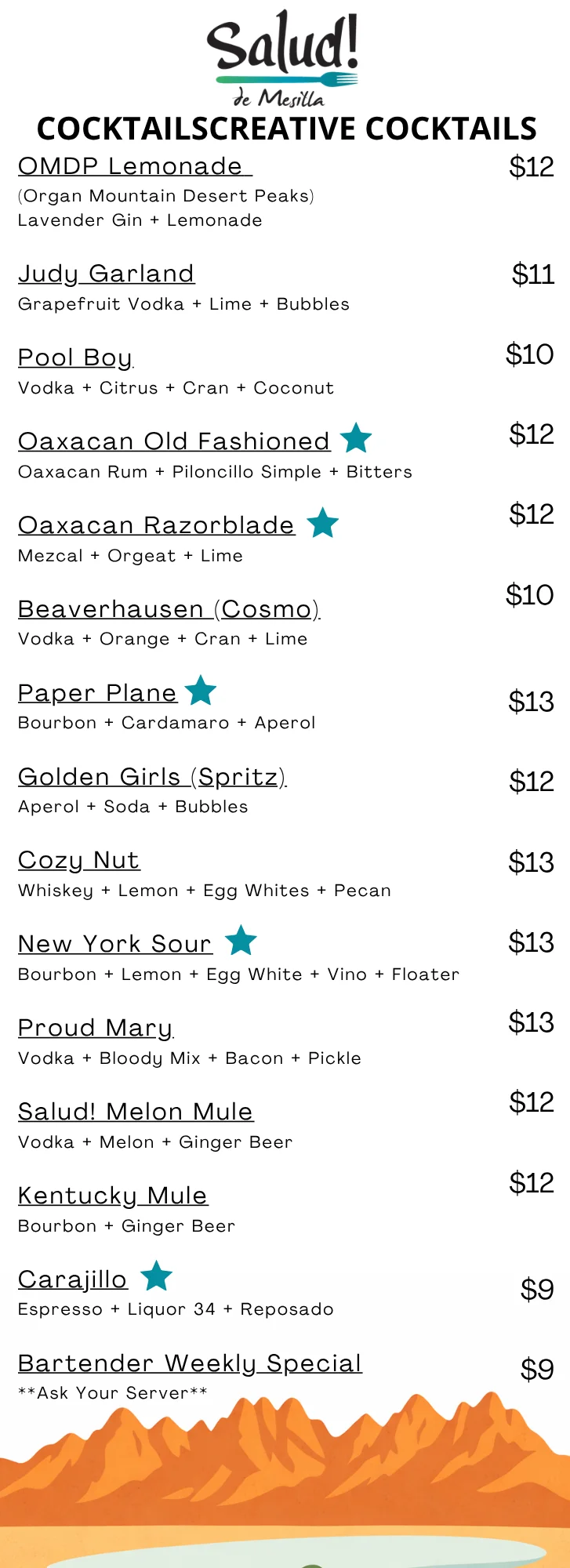Click the star beside Oaxacan Old Fashioned
Screen dimensions: 570x1568
click(x=356, y=437)
